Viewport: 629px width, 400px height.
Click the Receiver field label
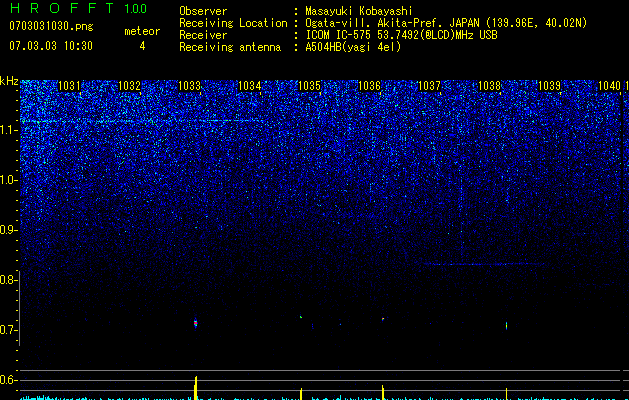[203, 35]
